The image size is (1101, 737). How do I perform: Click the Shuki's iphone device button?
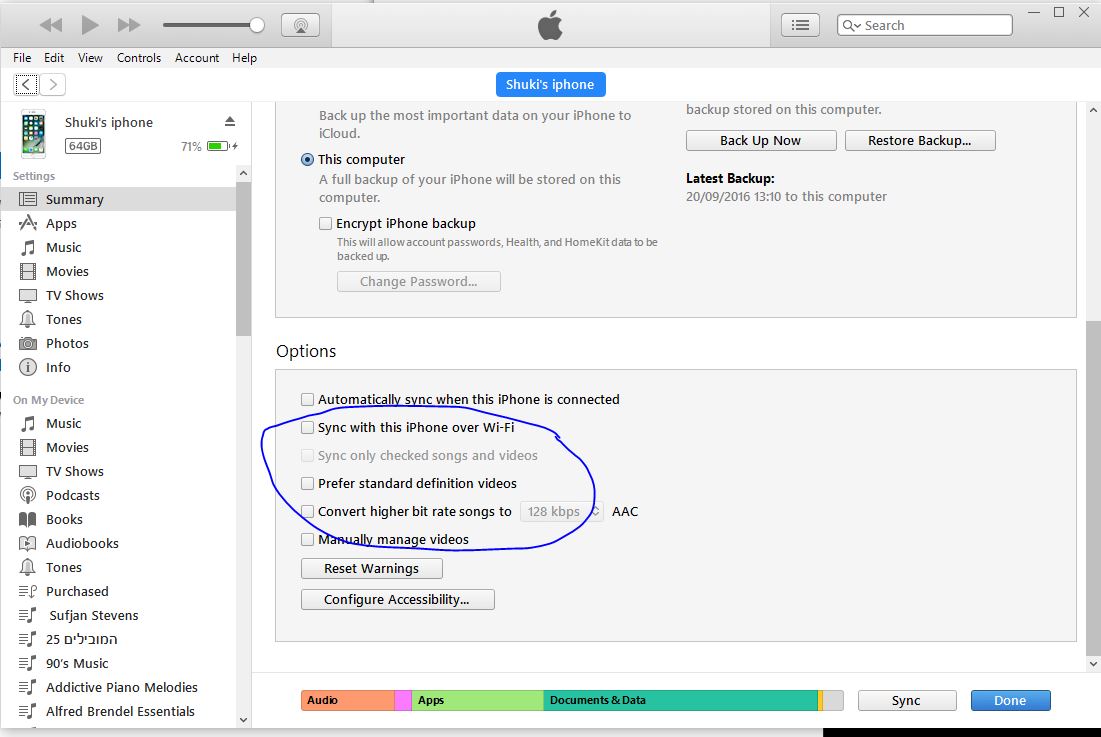(550, 84)
